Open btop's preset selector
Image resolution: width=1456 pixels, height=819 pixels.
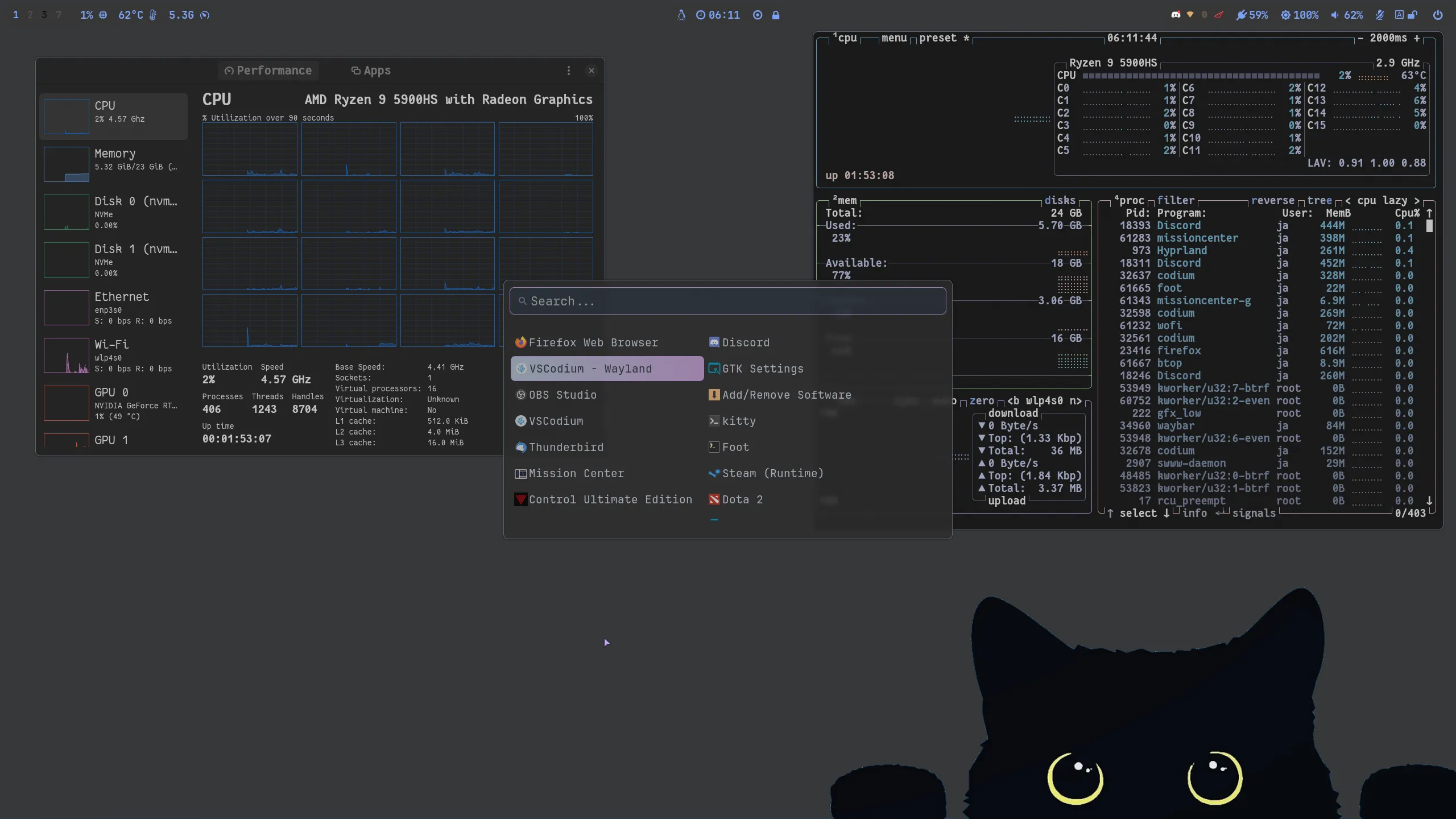pyautogui.click(x=940, y=38)
